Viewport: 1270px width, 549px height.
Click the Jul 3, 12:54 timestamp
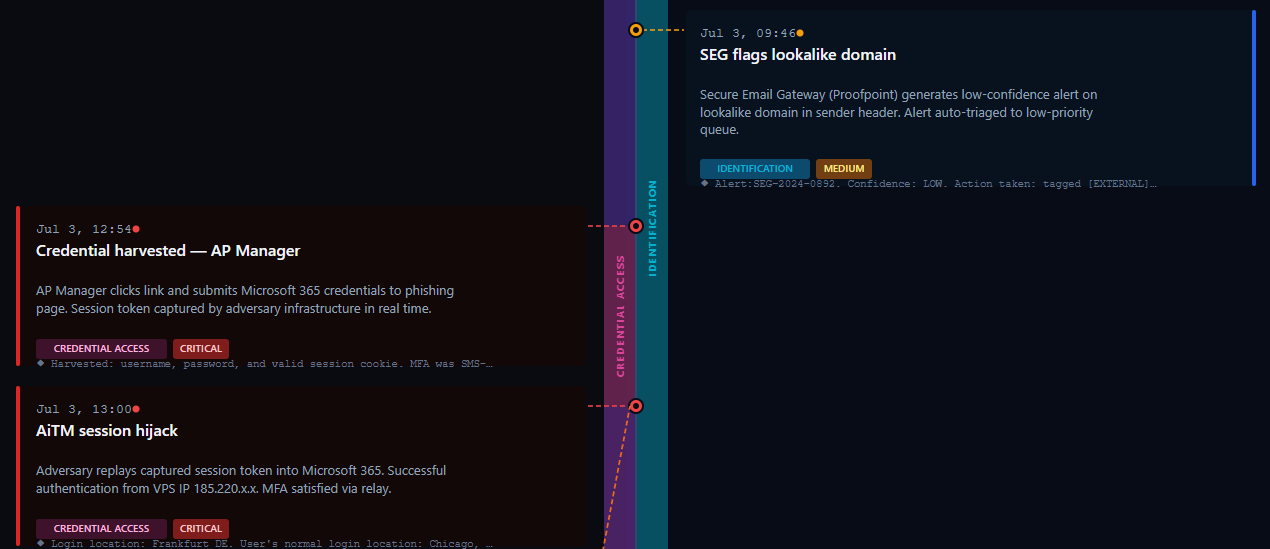[x=84, y=229]
